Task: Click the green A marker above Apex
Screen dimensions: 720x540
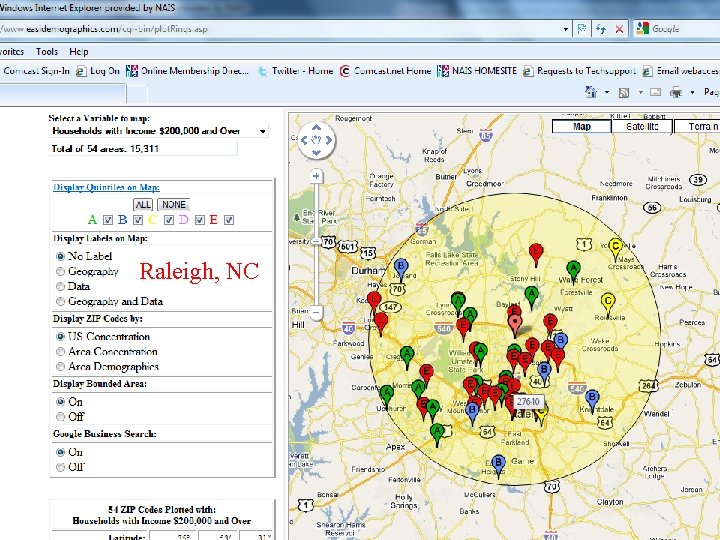Action: coord(437,435)
